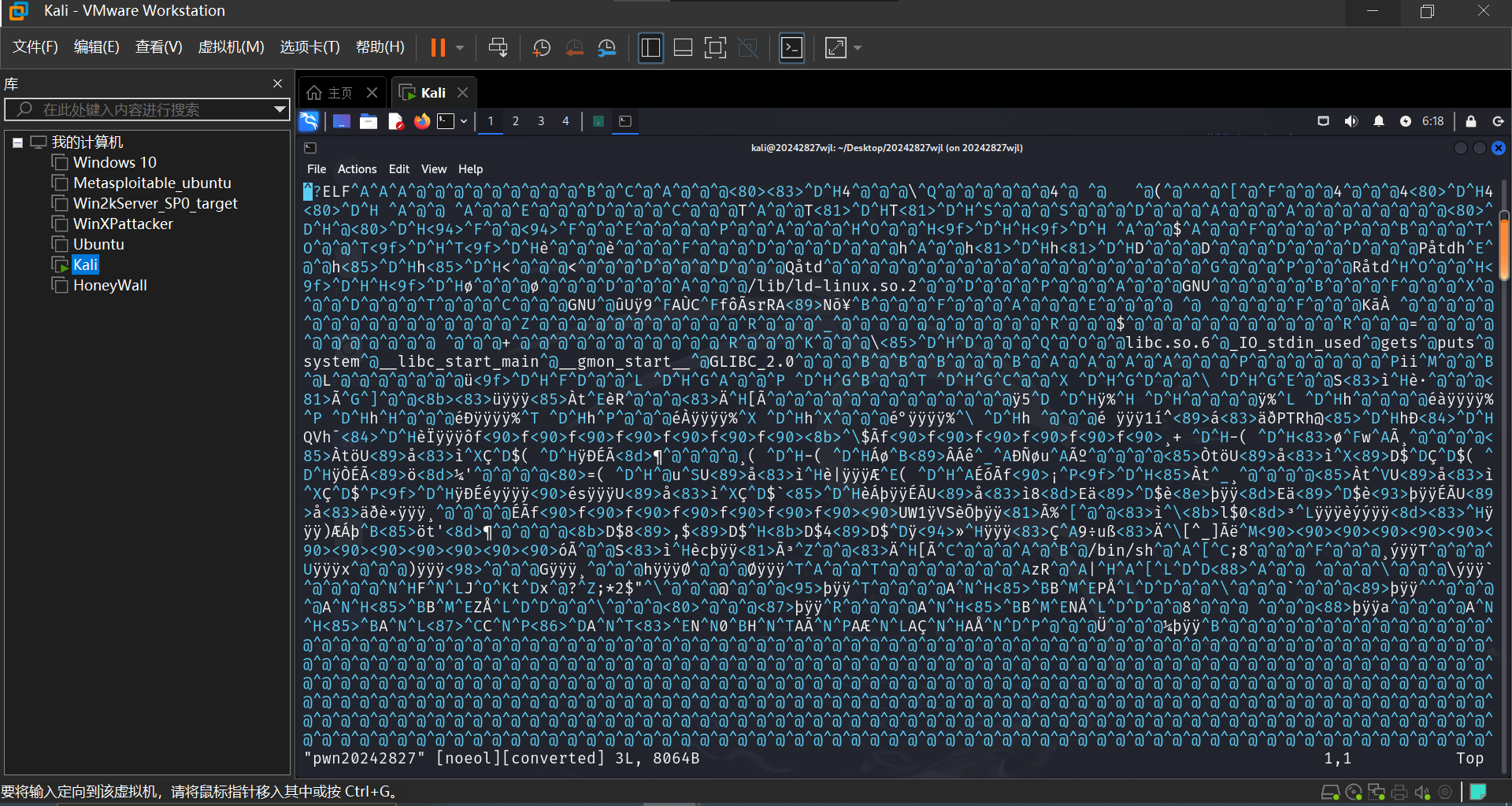Open the terminal File menu
1512x806 pixels.
coord(317,169)
